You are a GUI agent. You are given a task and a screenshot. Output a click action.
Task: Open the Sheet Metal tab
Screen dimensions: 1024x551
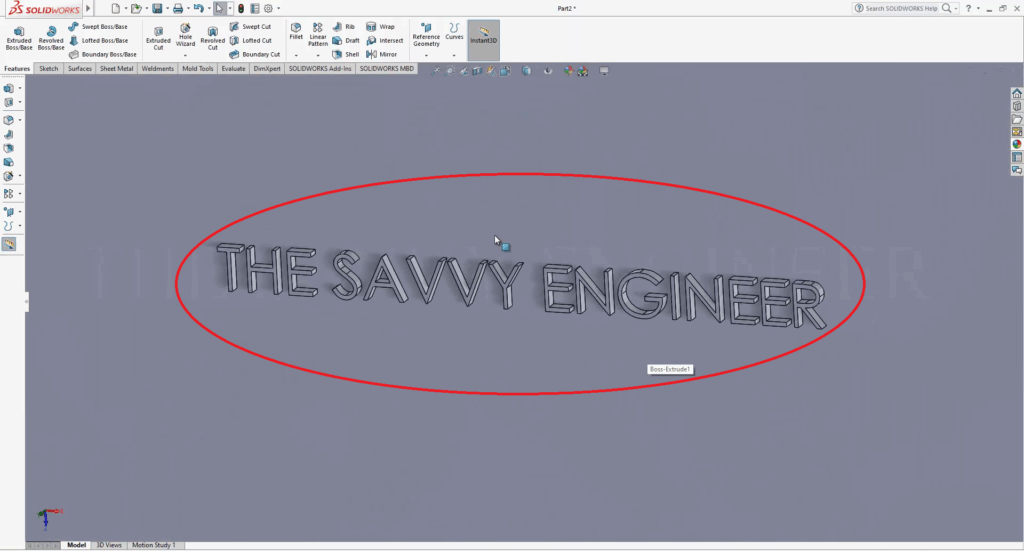click(116, 69)
